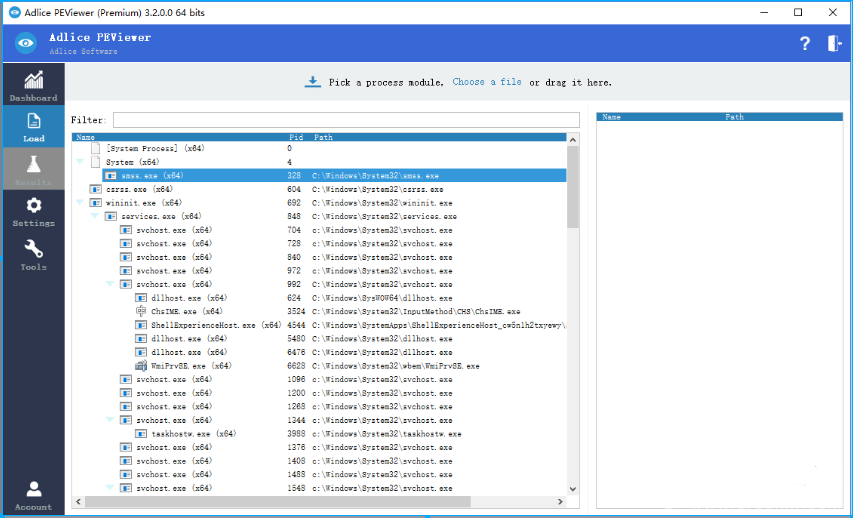Click the horizontal scrollbar left arrow
853x518 pixels.
click(79, 502)
